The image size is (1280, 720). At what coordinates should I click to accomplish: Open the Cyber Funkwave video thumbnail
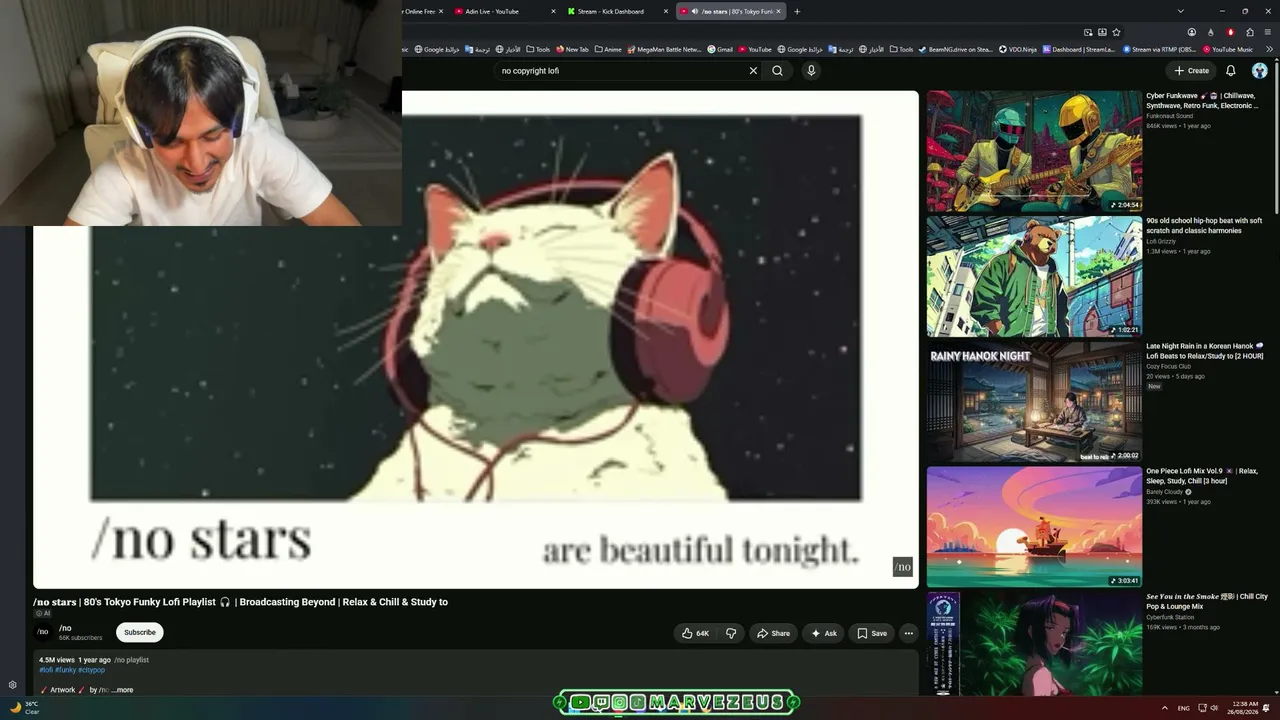(1034, 151)
